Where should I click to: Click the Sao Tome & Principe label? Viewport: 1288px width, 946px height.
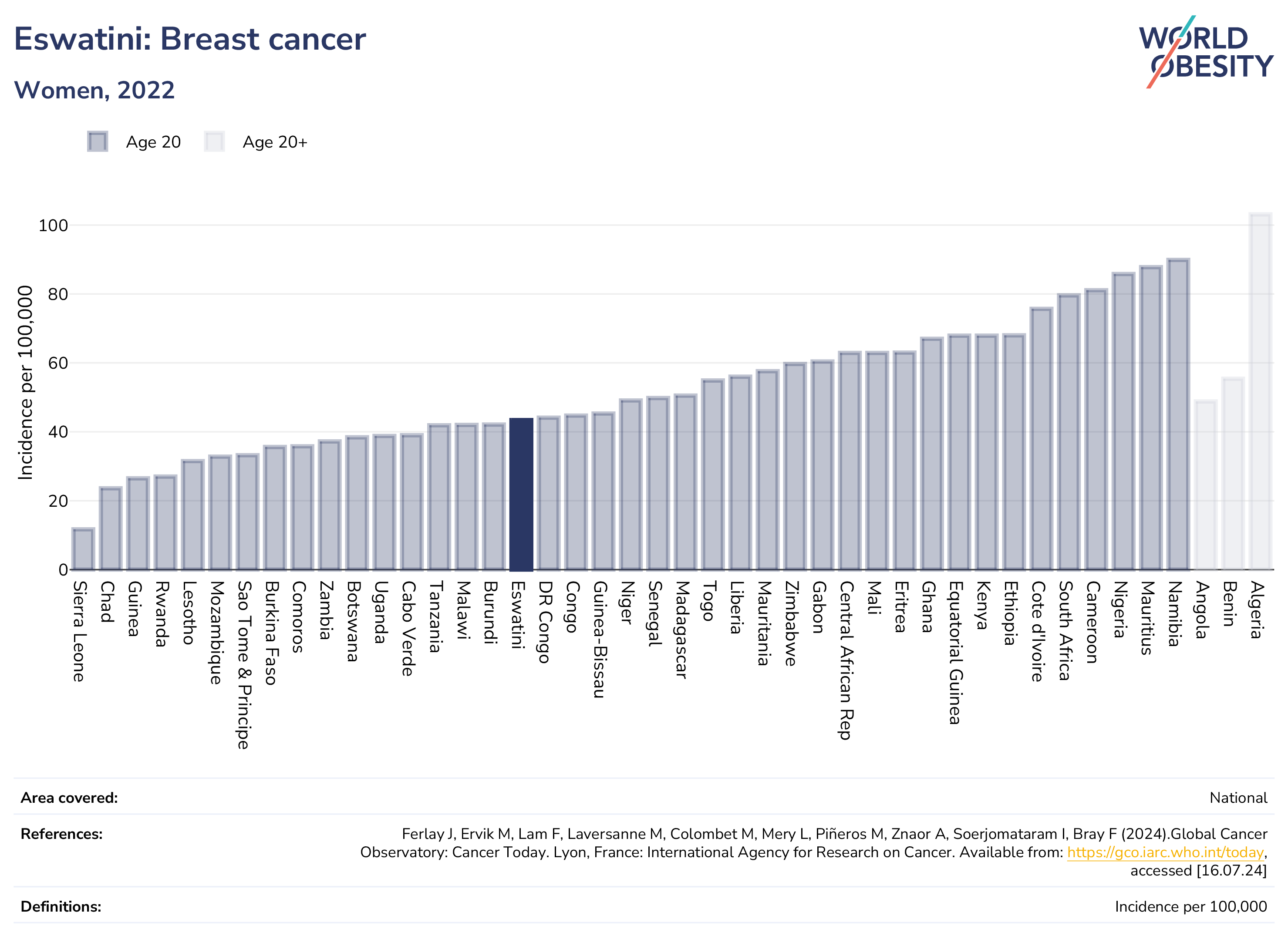(x=244, y=665)
